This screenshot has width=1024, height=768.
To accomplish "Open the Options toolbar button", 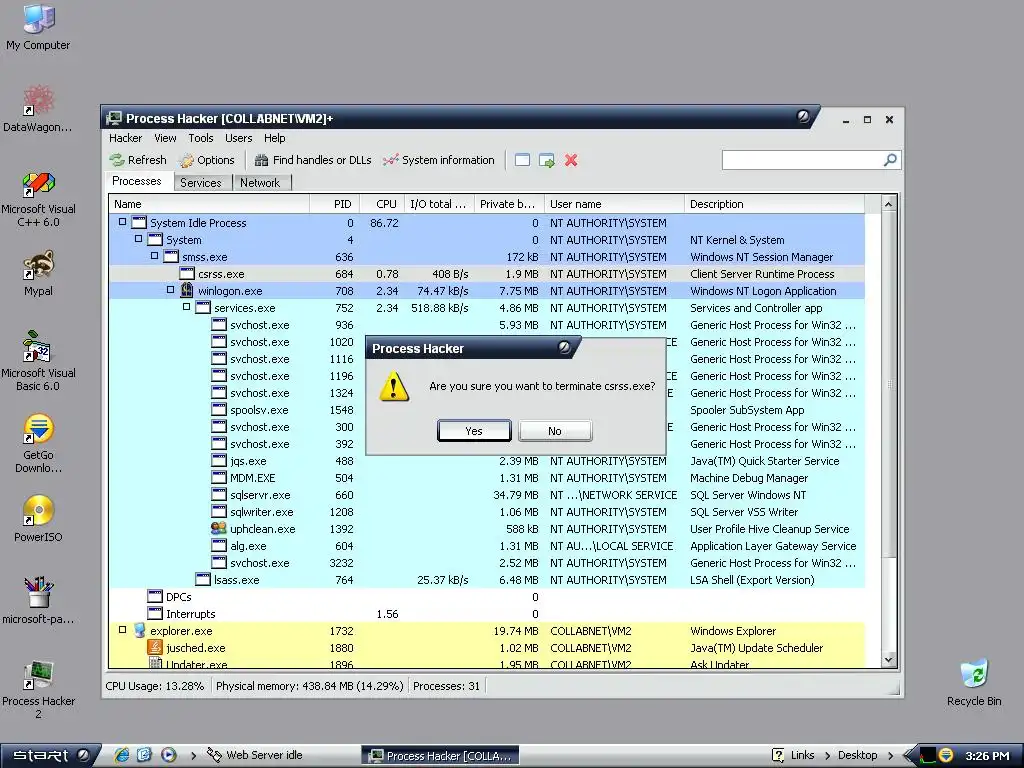I will coord(207,160).
